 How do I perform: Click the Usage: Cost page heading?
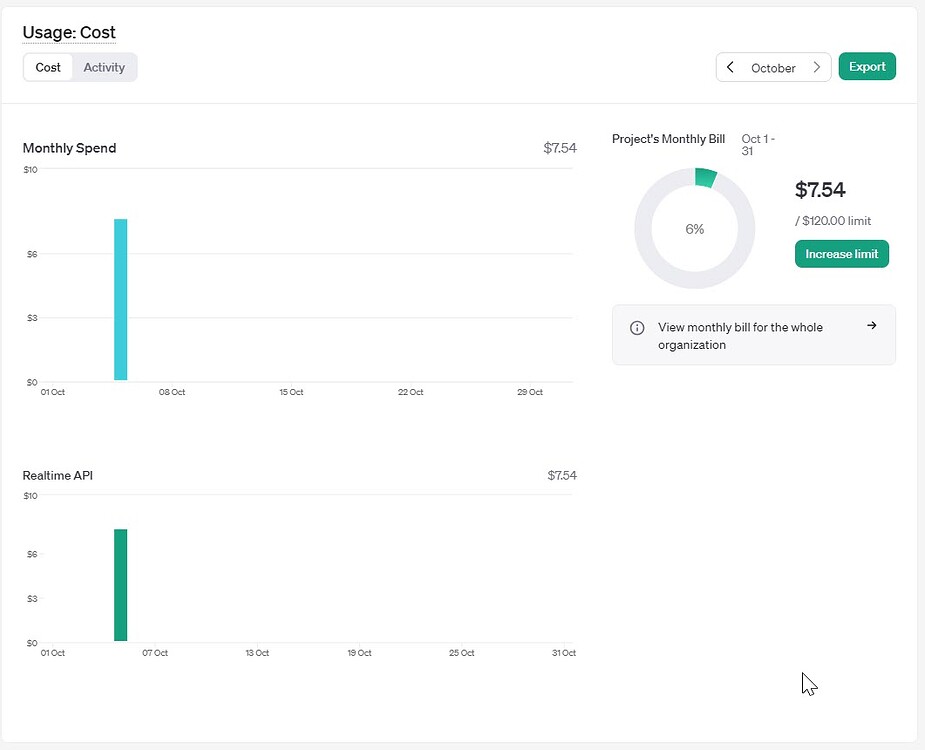coord(69,32)
